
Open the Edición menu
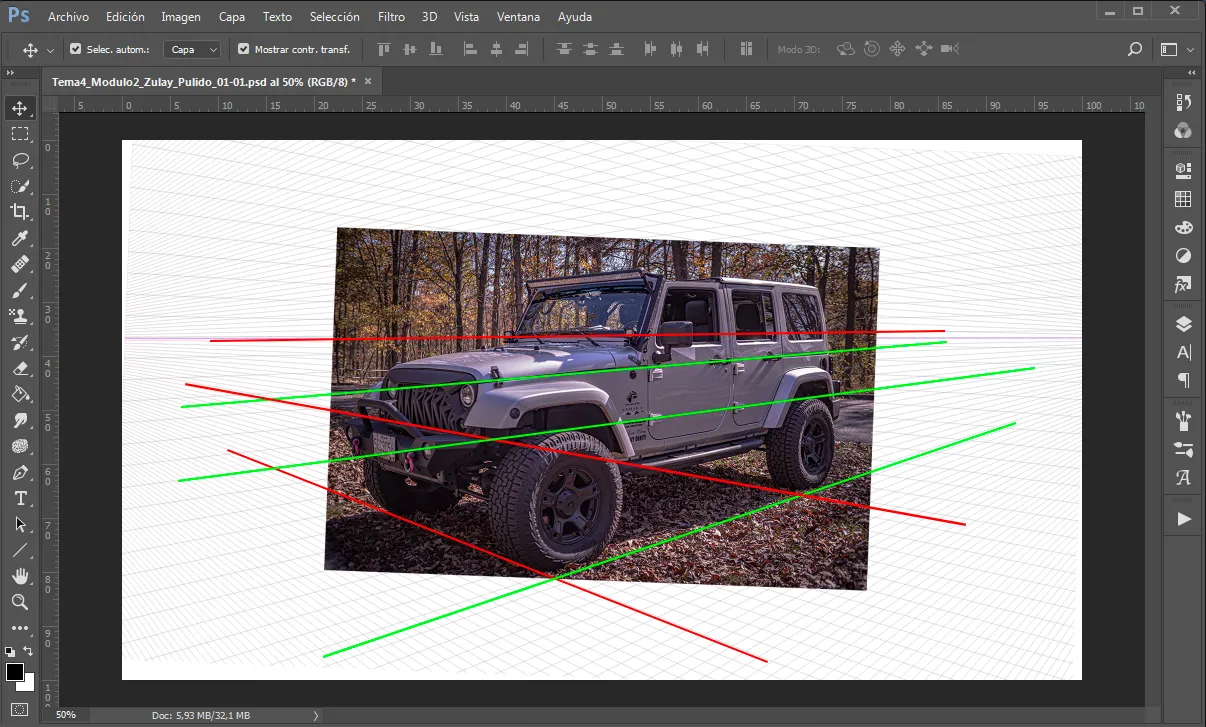pos(125,17)
